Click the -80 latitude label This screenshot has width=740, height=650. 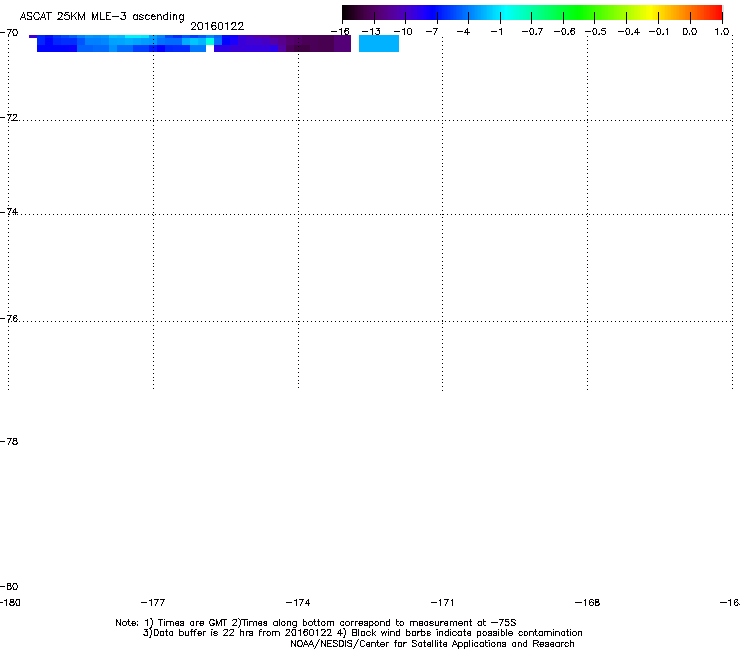(9, 586)
